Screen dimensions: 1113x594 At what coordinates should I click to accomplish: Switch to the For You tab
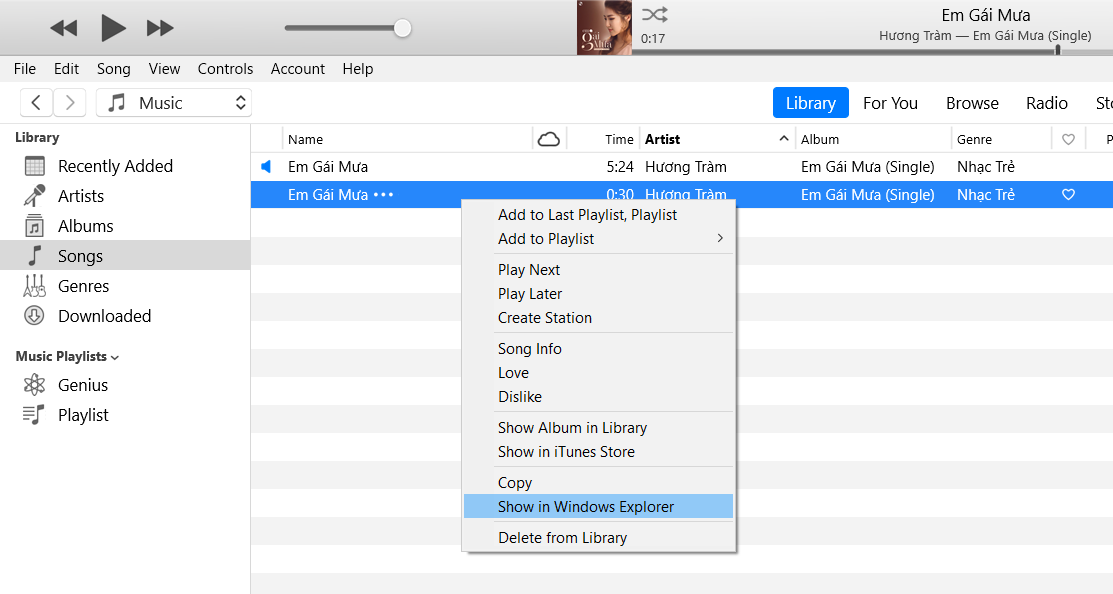click(x=890, y=102)
